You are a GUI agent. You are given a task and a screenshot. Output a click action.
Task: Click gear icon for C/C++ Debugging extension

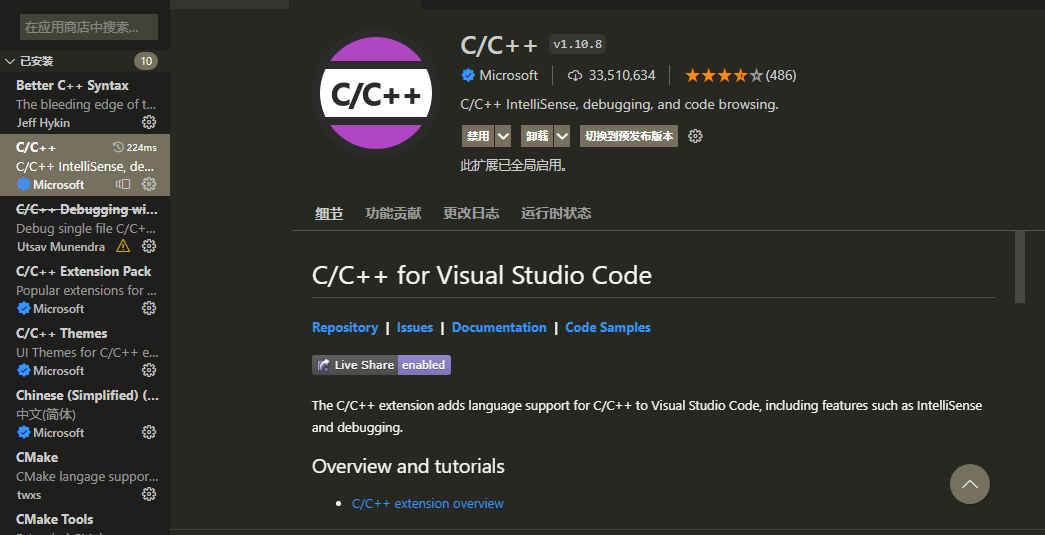[x=149, y=246]
